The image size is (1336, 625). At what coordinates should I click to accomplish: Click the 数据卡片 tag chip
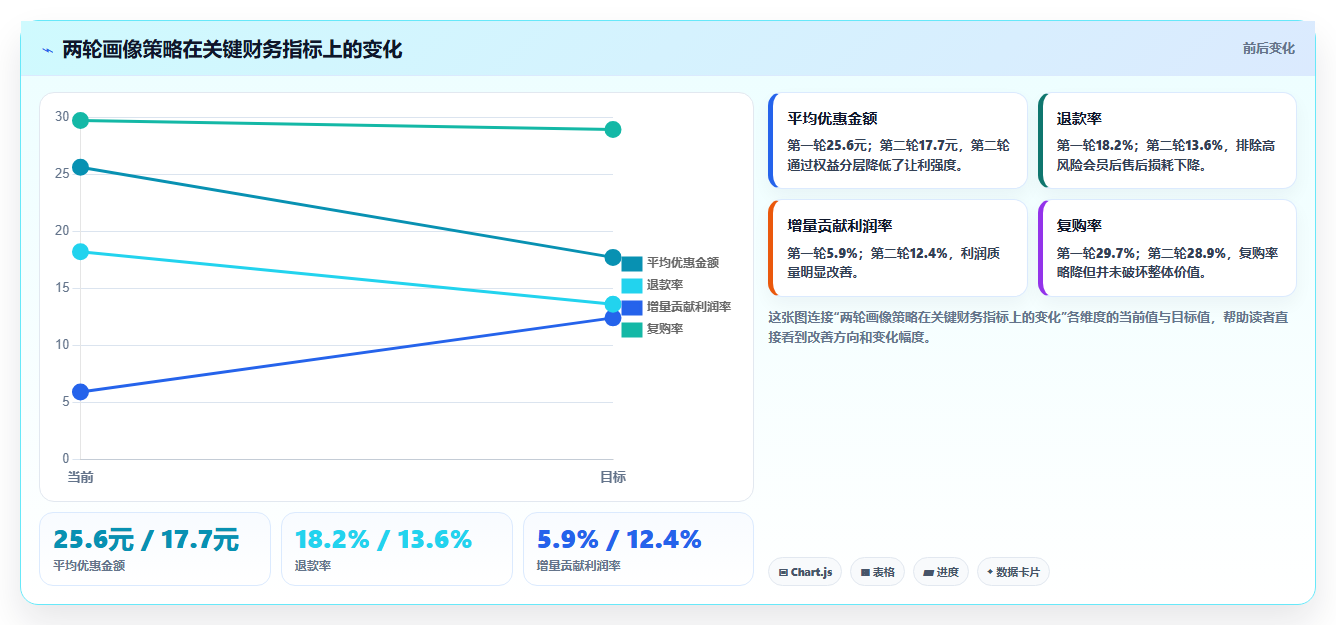[1013, 572]
